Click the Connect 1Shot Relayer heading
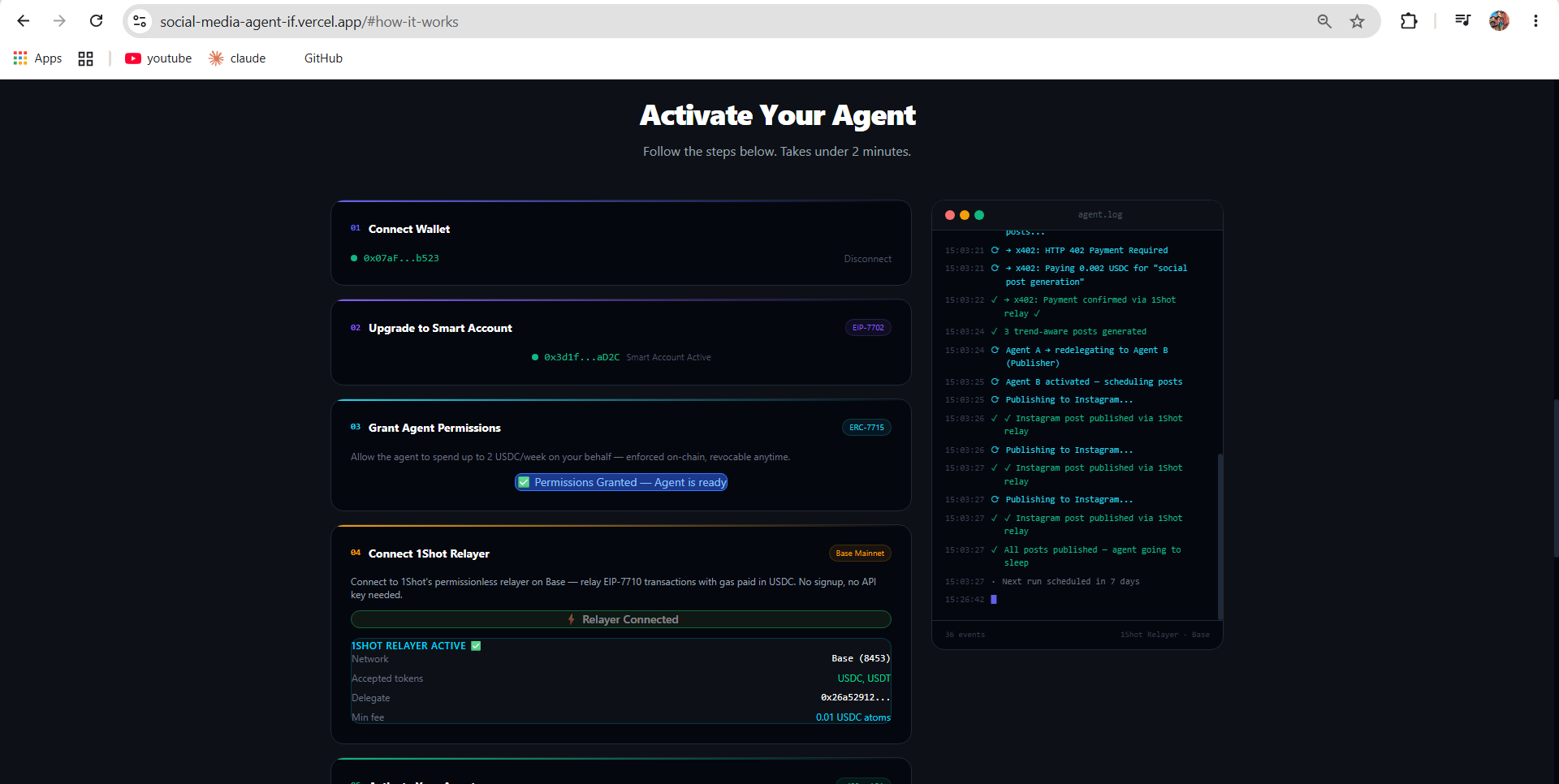Image resolution: width=1559 pixels, height=784 pixels. point(429,554)
